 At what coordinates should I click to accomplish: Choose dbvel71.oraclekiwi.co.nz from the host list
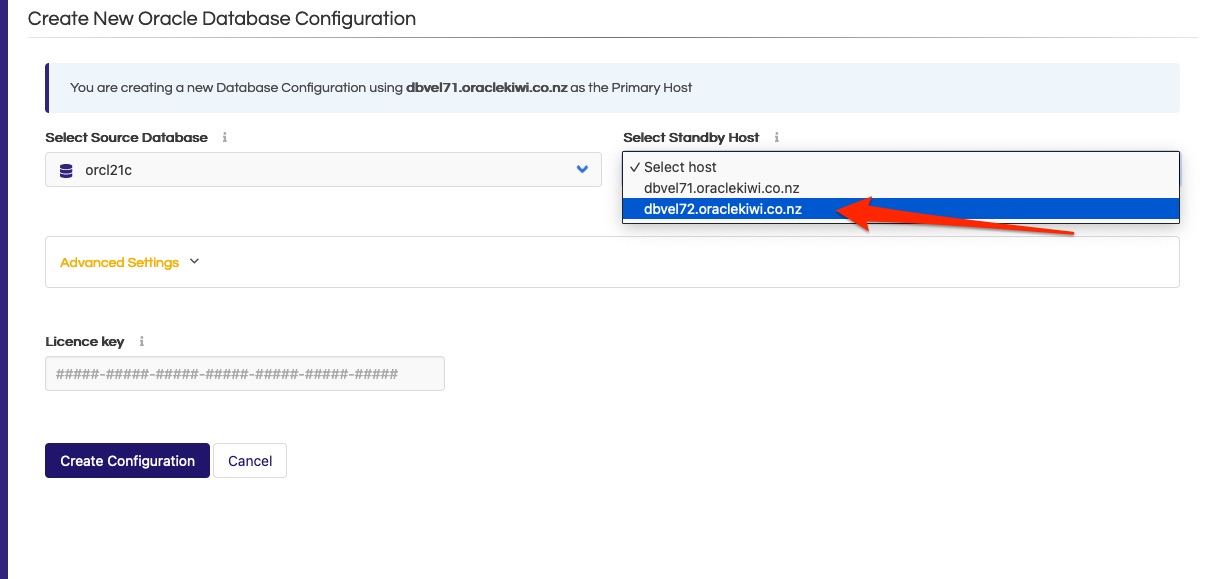[901, 188]
